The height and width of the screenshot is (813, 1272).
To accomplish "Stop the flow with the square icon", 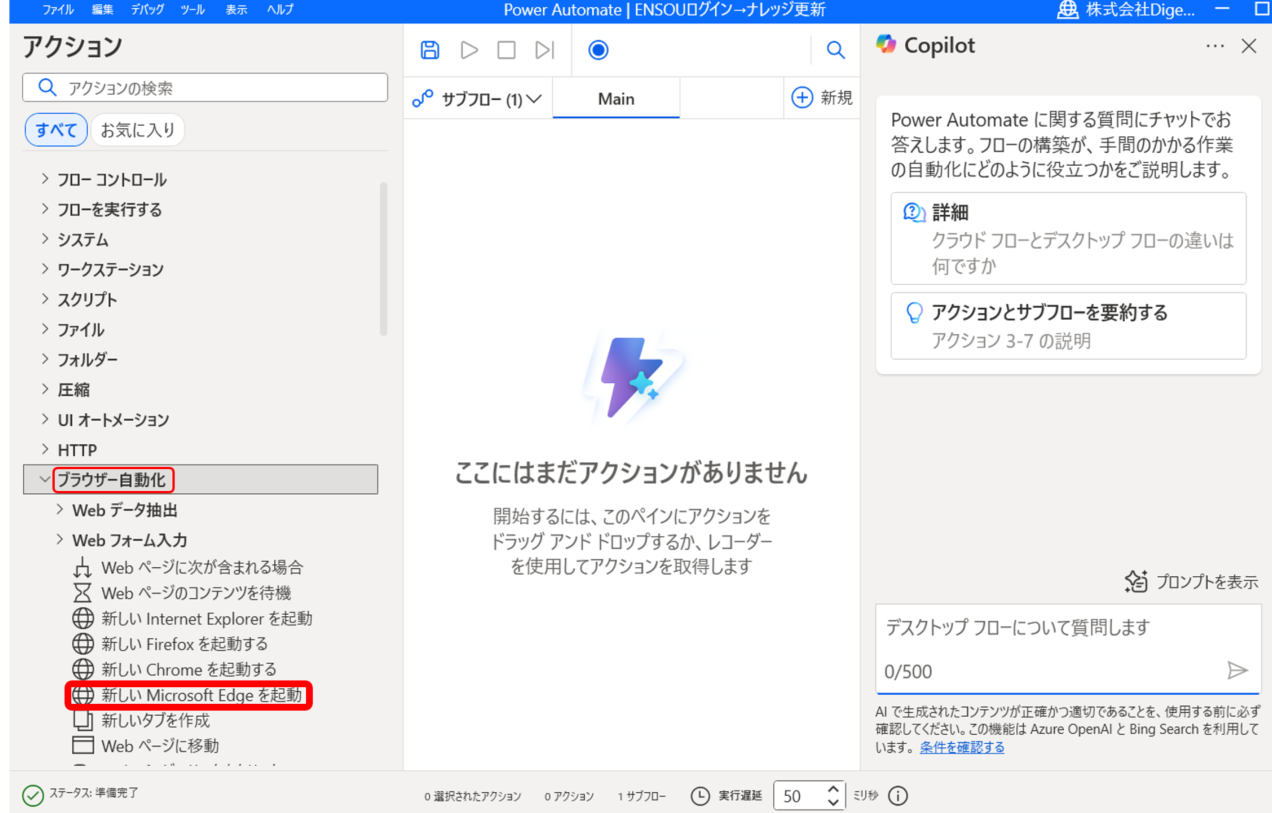I will tap(507, 50).
